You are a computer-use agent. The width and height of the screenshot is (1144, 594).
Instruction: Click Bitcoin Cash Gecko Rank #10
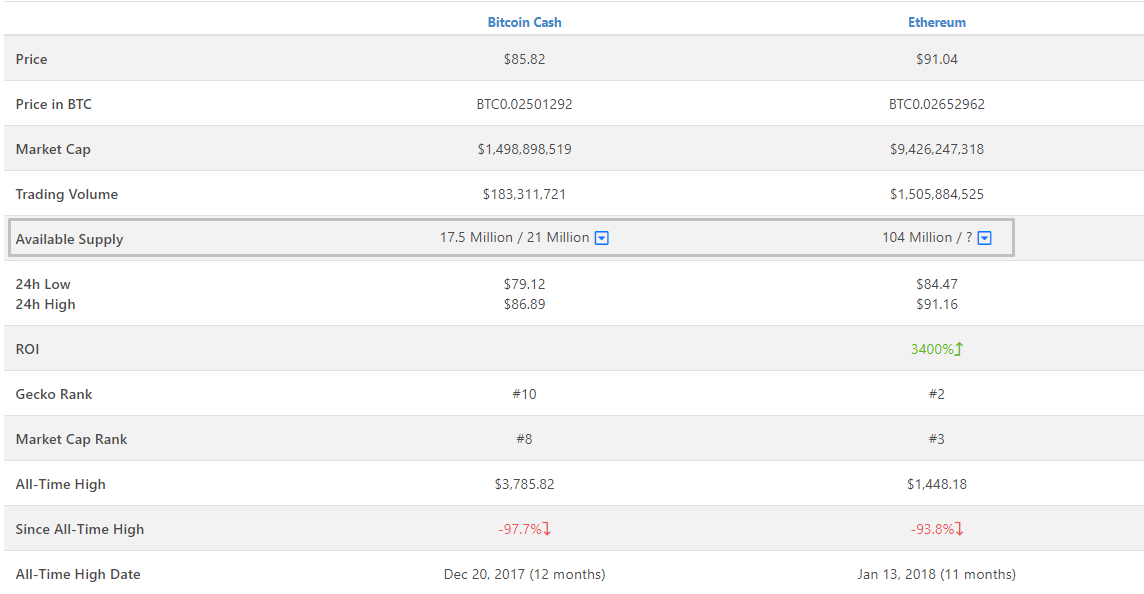pyautogui.click(x=525, y=394)
